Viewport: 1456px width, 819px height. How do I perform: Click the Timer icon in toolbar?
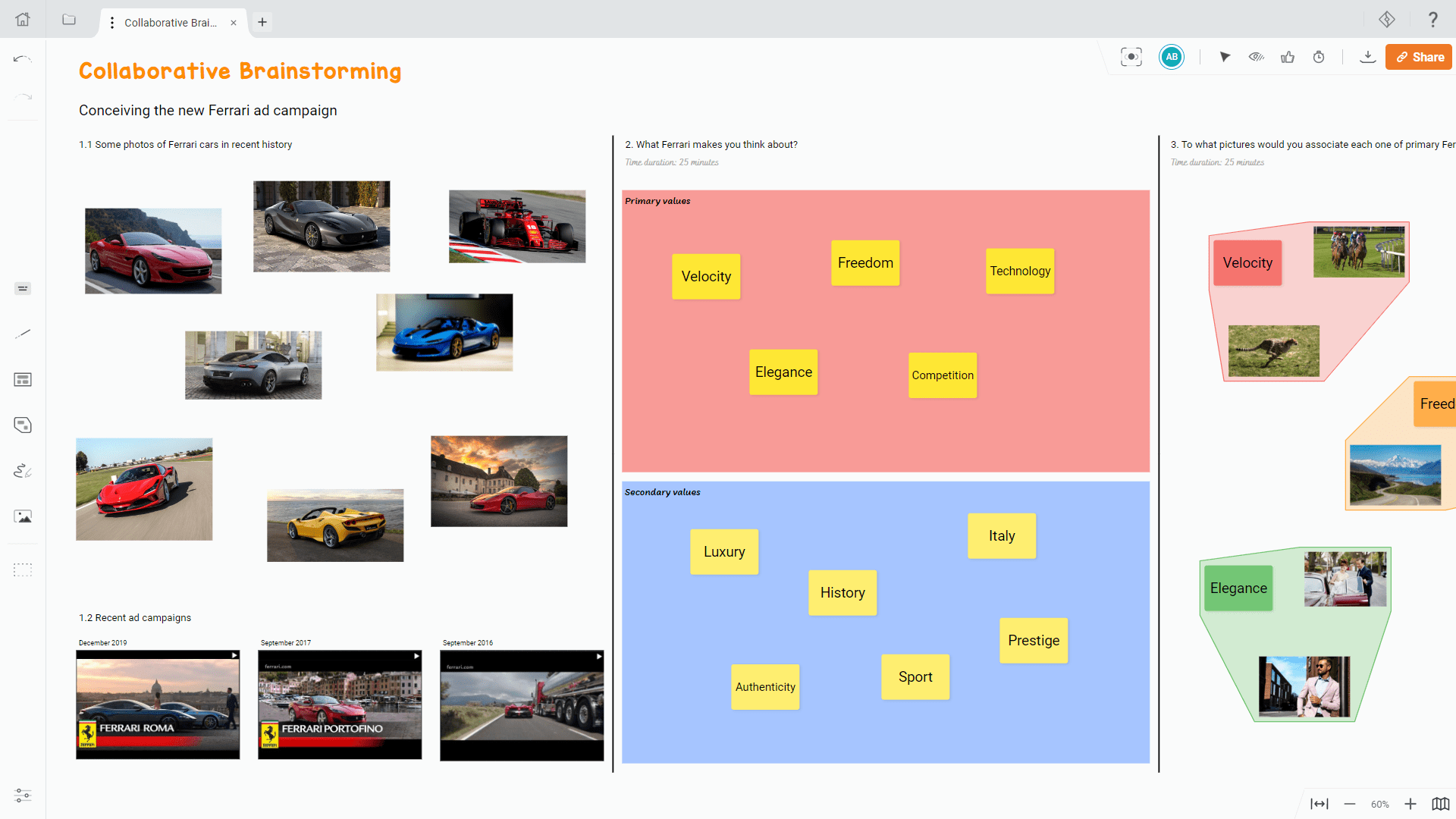(1319, 58)
